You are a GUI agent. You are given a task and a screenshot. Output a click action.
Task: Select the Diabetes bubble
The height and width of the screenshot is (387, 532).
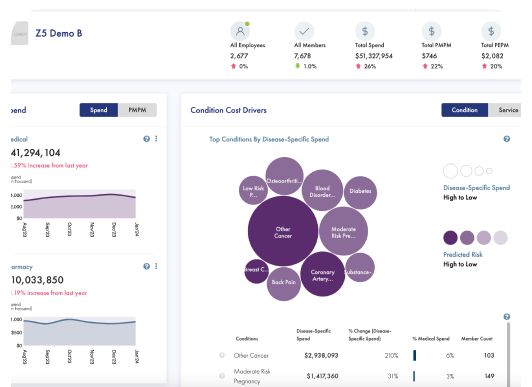pyautogui.click(x=360, y=192)
